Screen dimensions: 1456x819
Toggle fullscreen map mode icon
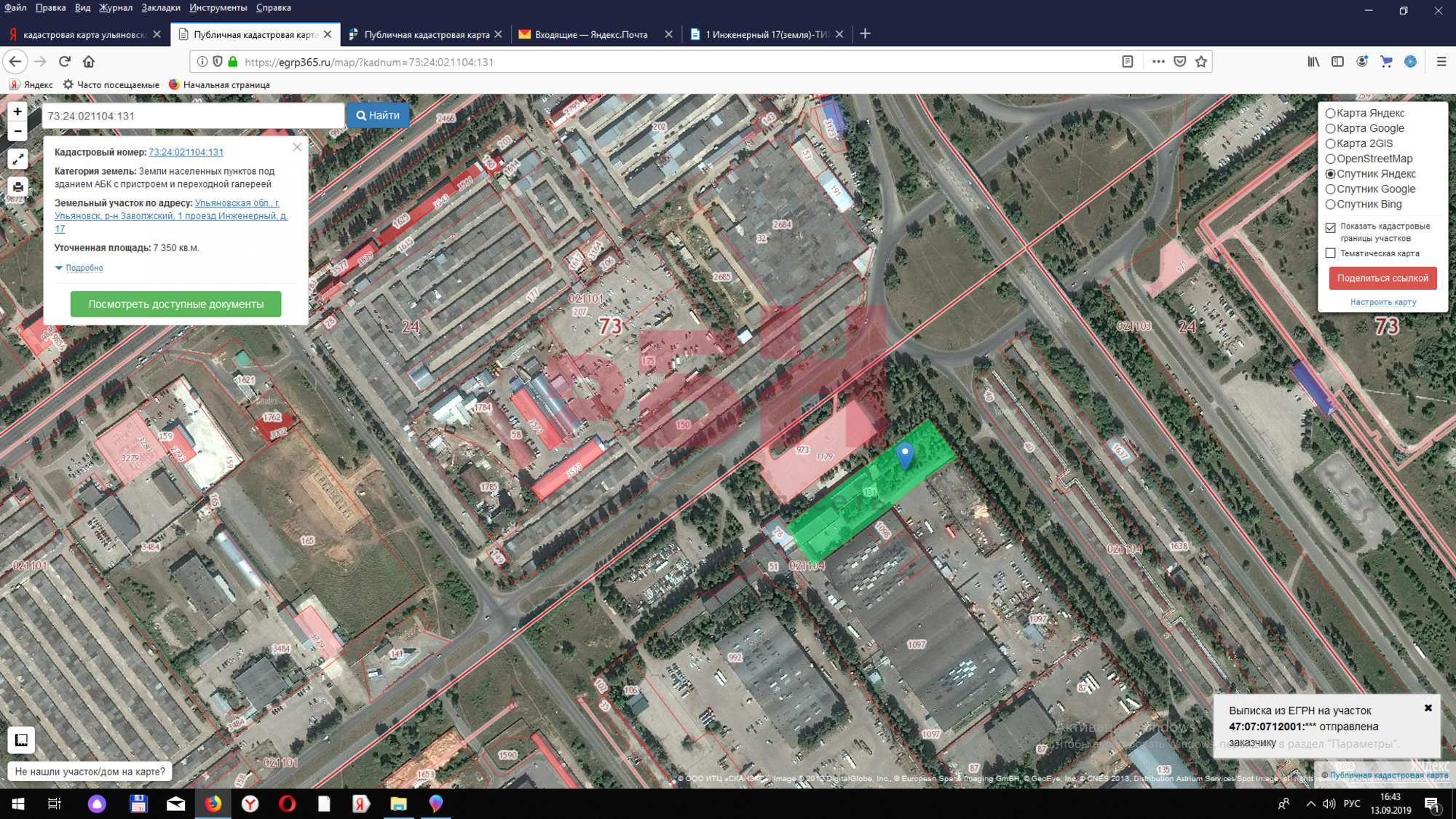click(x=17, y=159)
